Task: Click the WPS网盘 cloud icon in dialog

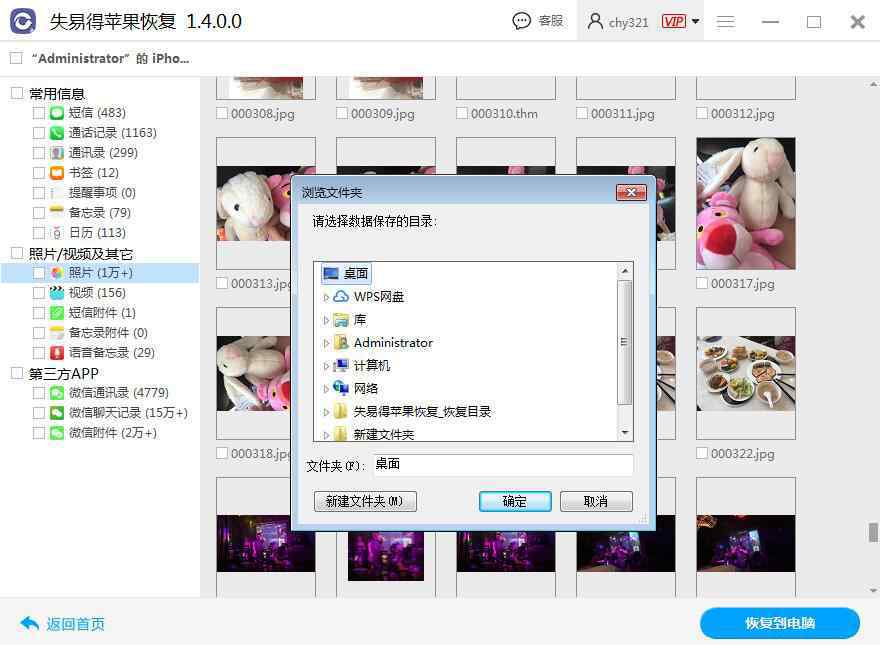Action: 341,296
